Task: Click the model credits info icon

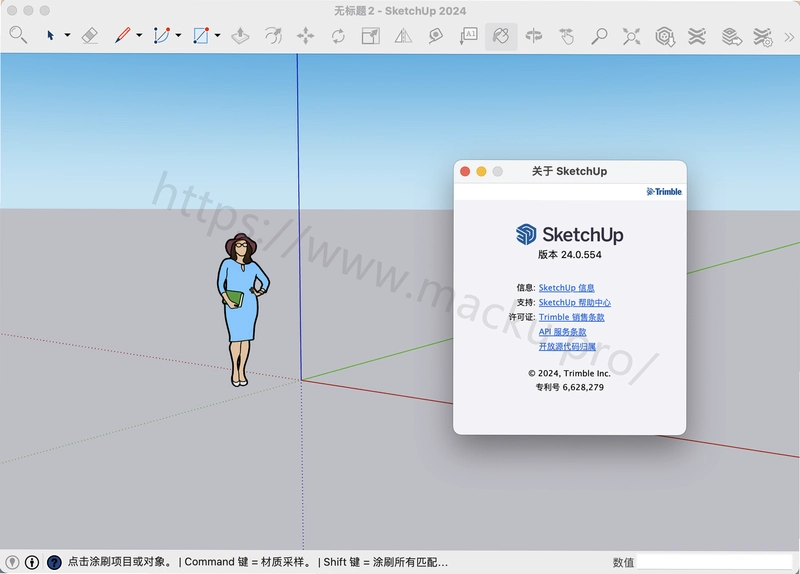Action: pos(32,562)
